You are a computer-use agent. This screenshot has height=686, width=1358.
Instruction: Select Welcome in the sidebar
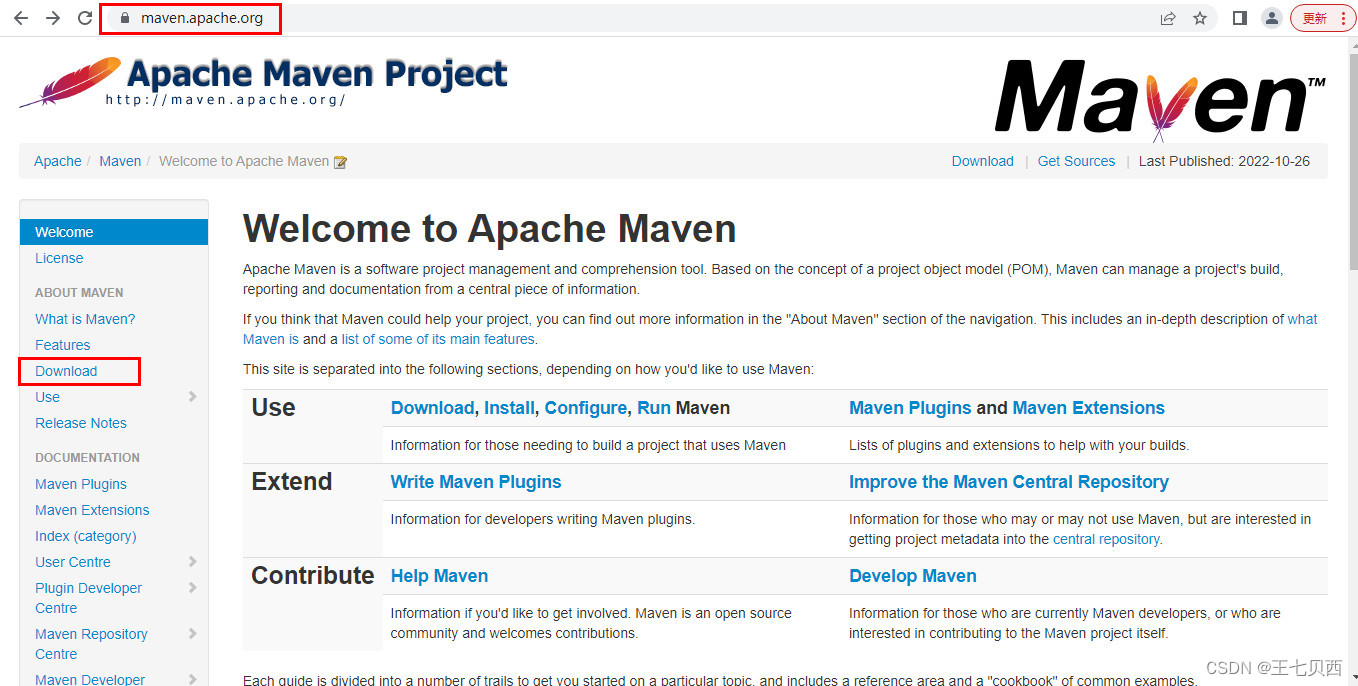coord(114,232)
